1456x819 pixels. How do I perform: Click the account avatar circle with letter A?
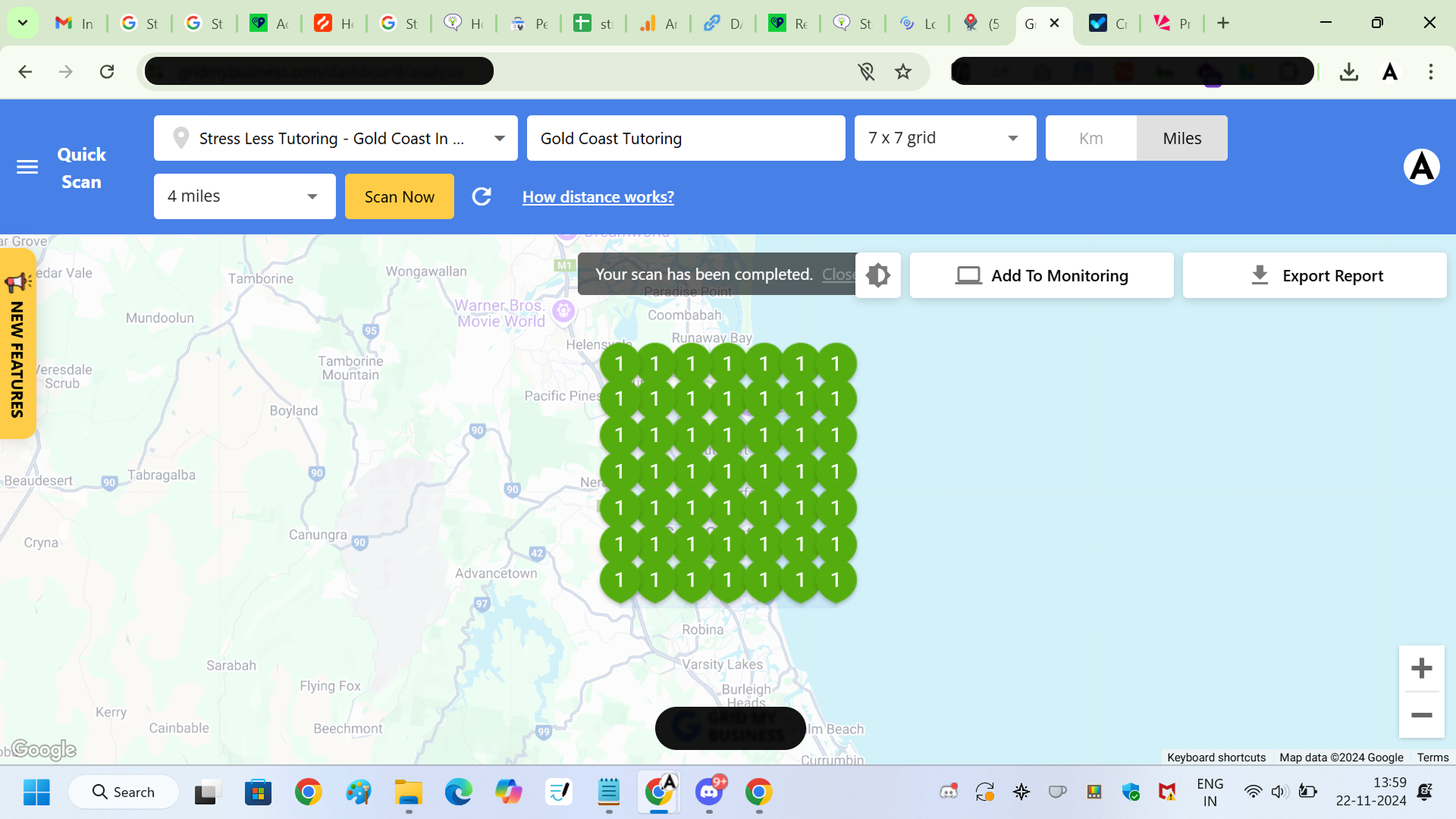pyautogui.click(x=1421, y=167)
